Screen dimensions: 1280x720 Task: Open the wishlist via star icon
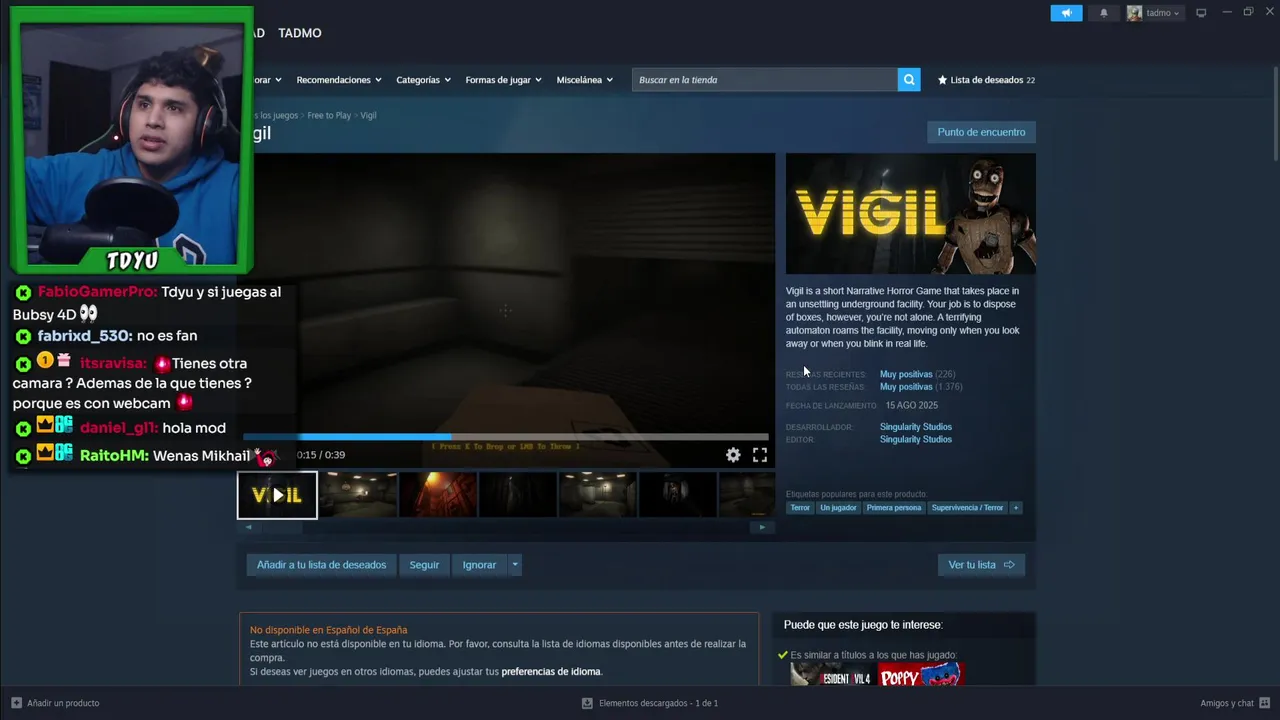coord(942,80)
